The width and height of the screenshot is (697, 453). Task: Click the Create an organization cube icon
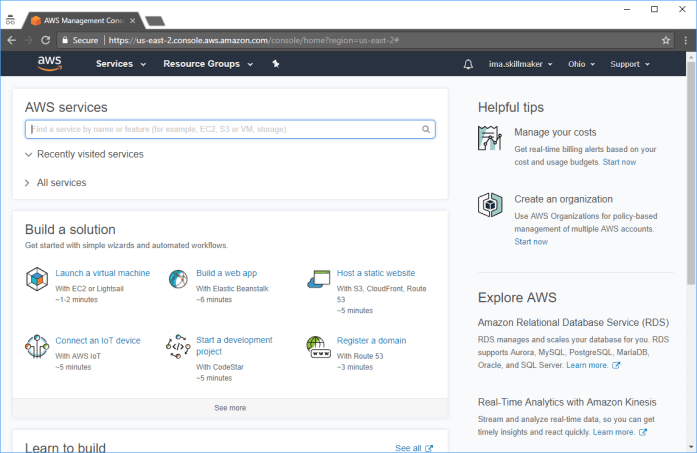click(490, 205)
